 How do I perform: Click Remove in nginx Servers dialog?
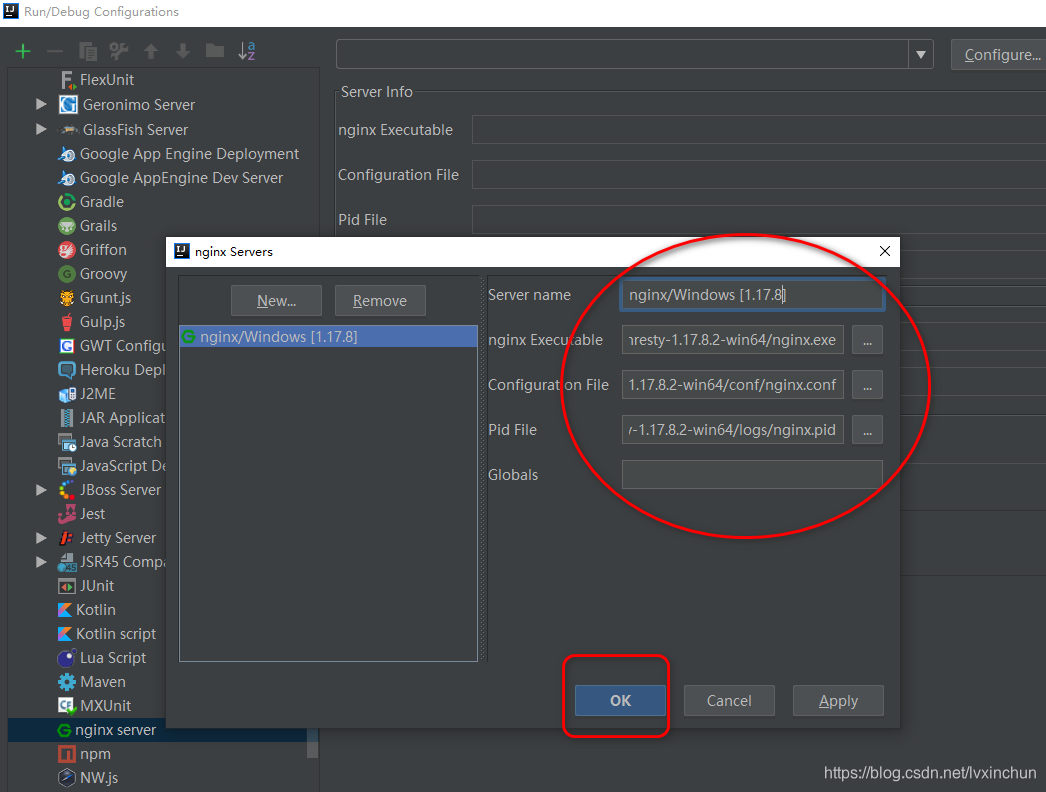pos(380,301)
